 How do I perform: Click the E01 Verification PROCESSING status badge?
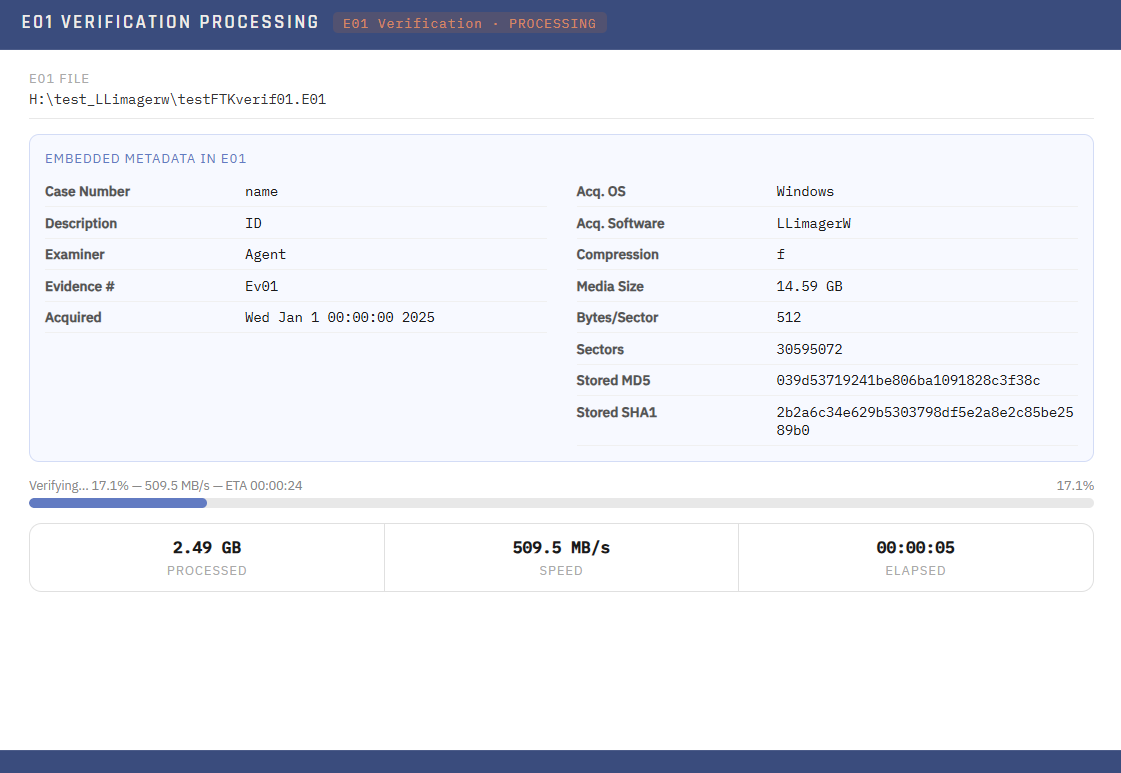pyautogui.click(x=470, y=23)
